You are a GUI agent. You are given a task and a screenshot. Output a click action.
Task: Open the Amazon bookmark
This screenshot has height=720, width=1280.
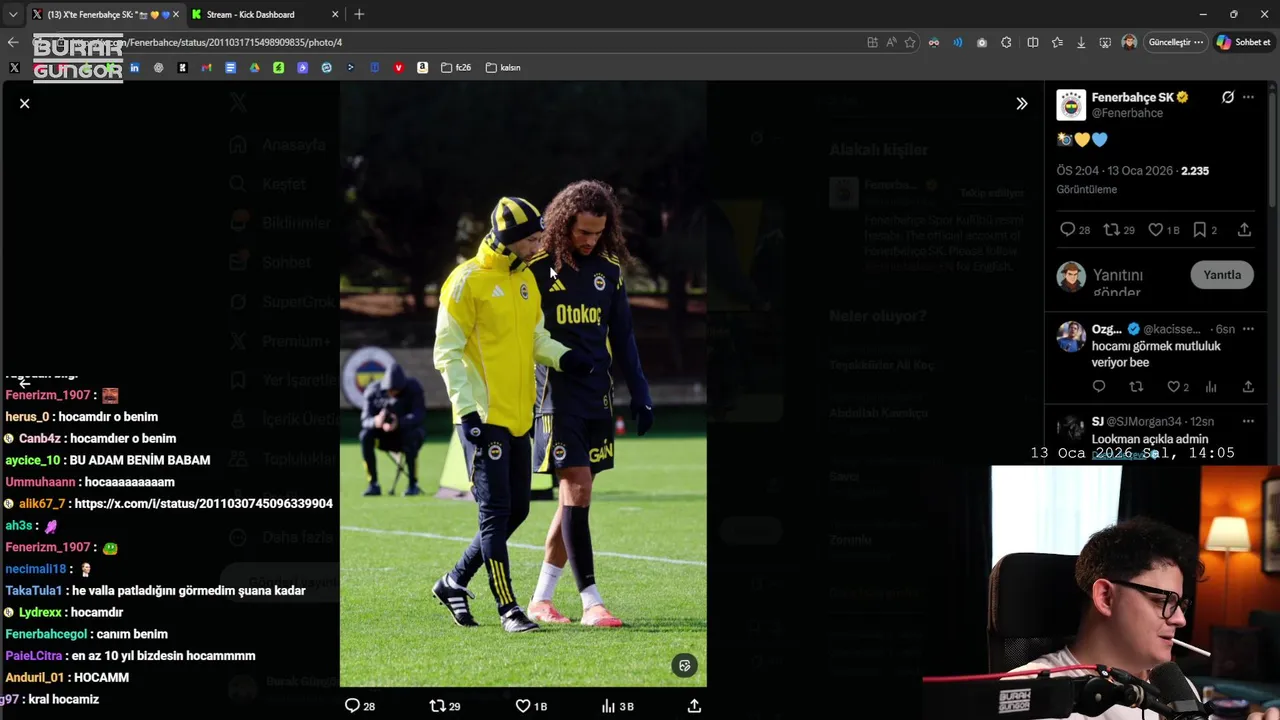[423, 68]
